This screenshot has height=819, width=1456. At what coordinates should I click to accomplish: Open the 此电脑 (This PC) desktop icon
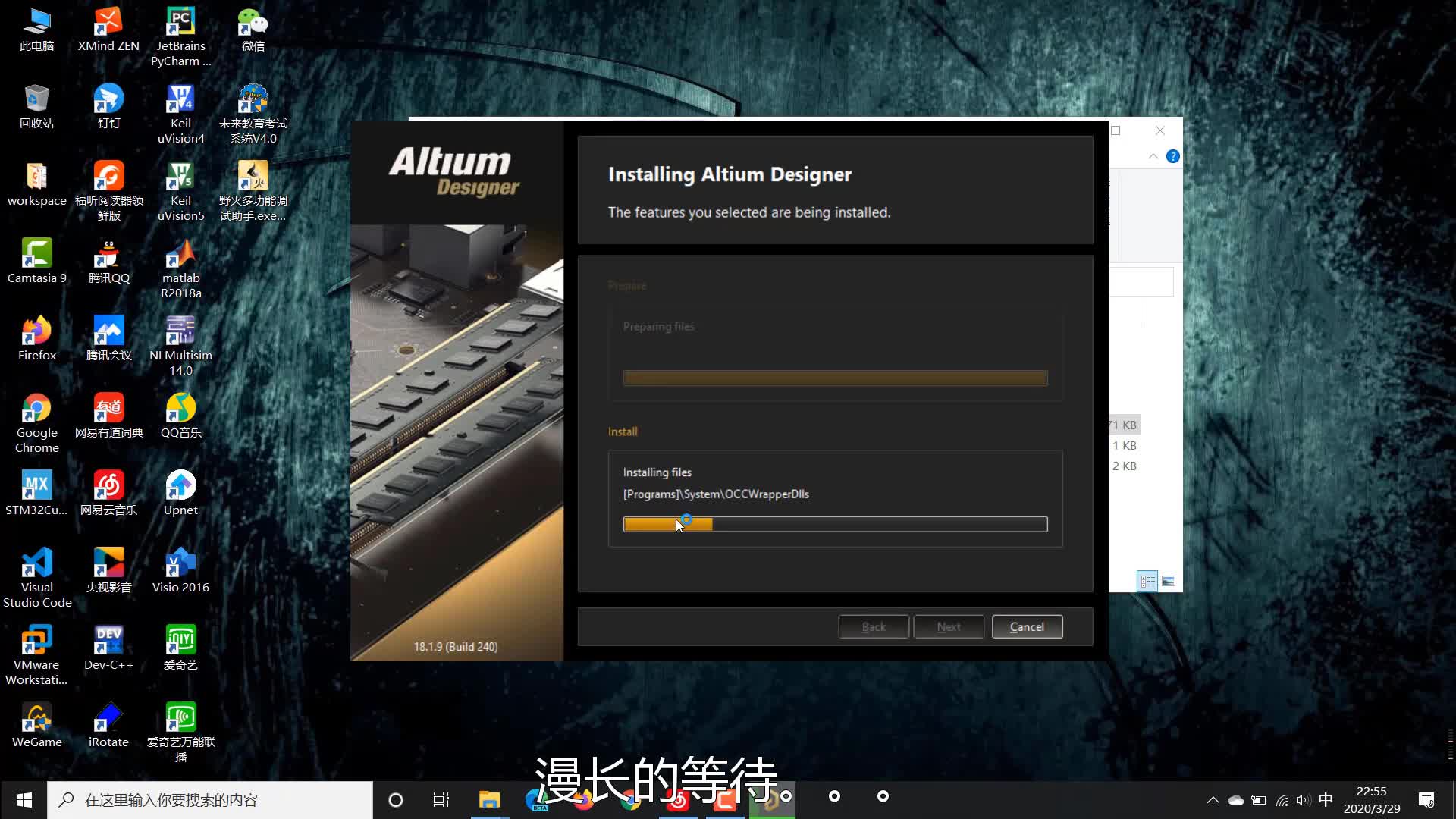pos(36,30)
